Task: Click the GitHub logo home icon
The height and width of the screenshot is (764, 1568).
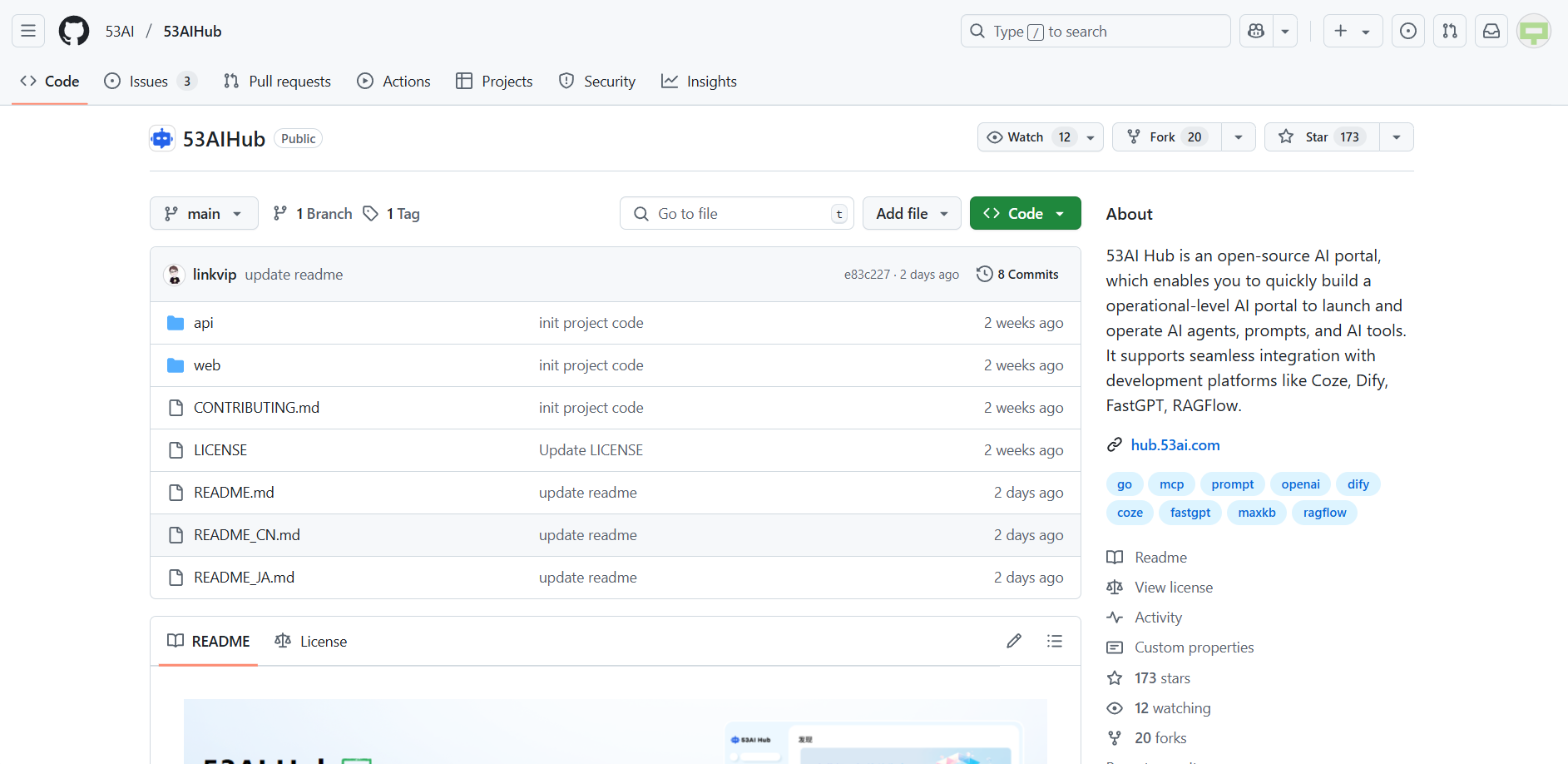Action: [x=74, y=31]
